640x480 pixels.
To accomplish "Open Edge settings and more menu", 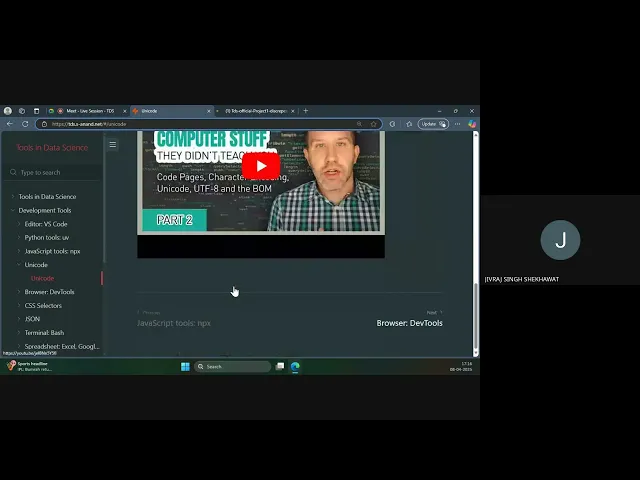I will click(458, 124).
